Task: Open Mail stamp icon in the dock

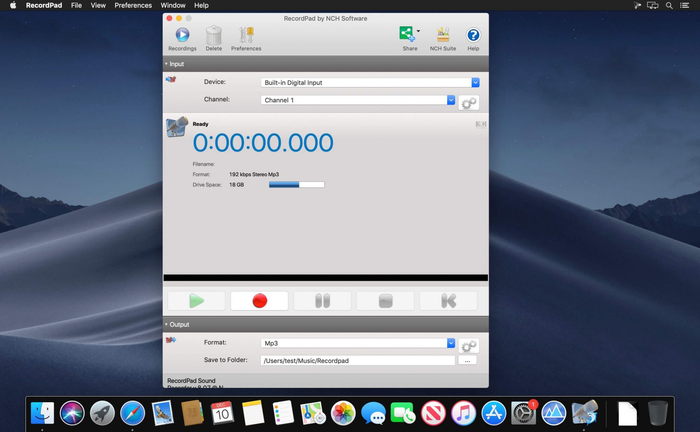Action: (162, 413)
